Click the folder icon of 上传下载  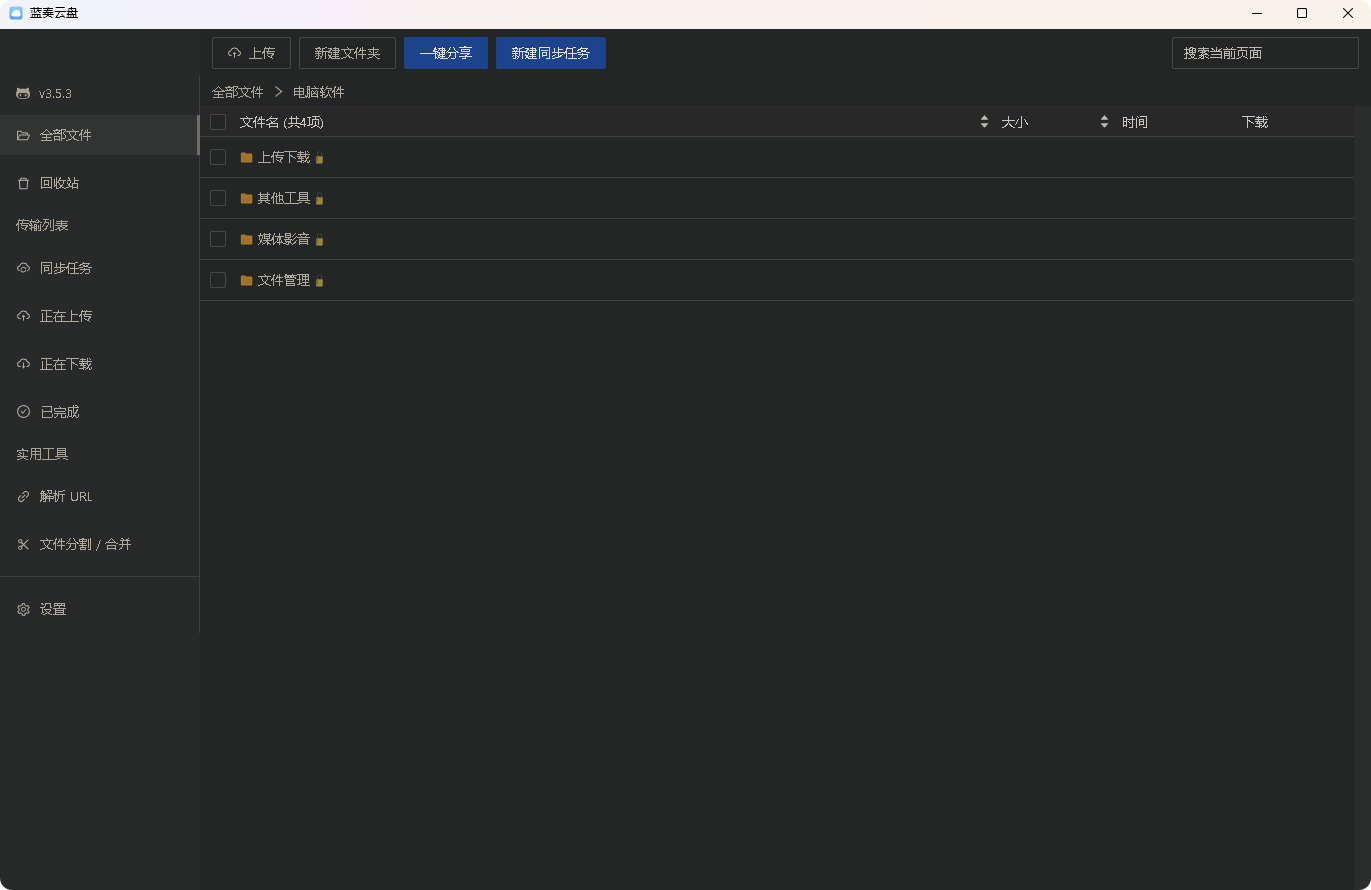246,157
